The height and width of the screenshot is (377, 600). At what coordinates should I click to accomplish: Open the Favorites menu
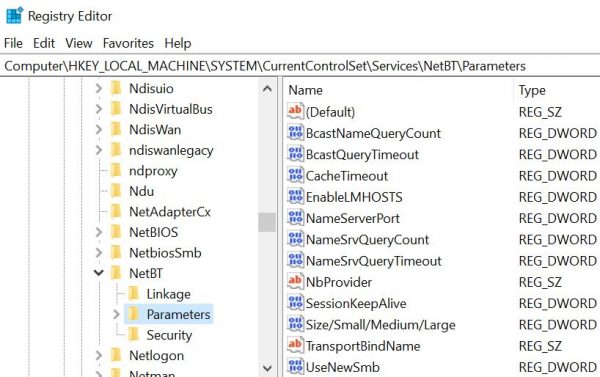pos(128,43)
